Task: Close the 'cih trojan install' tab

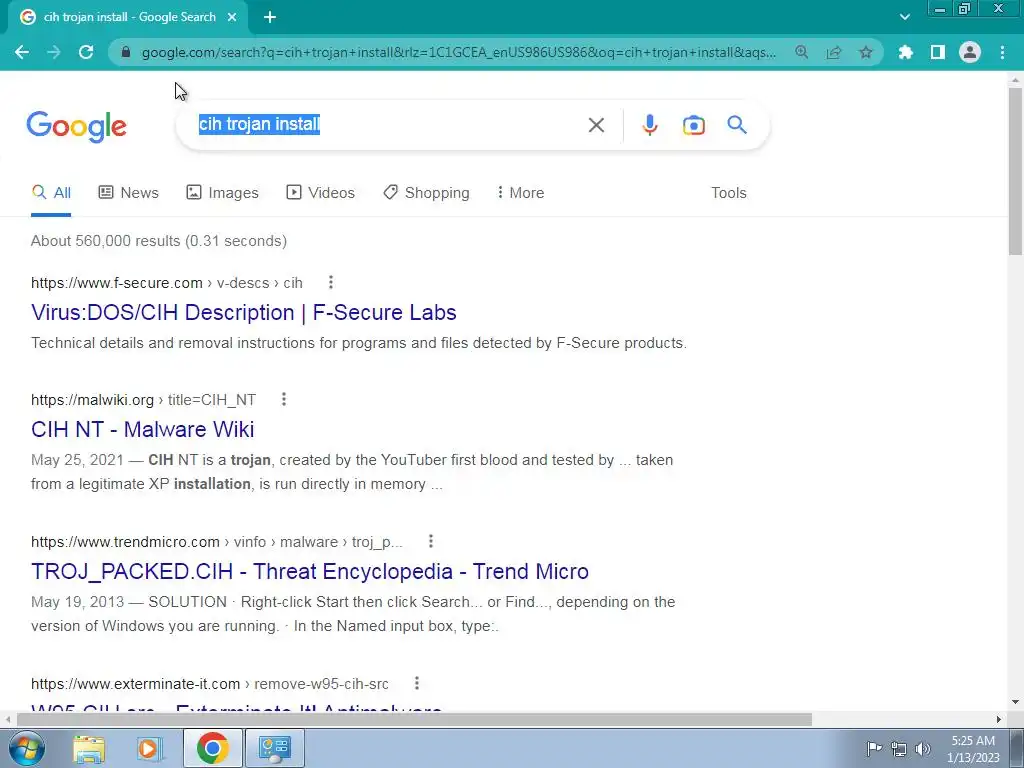Action: click(x=232, y=18)
